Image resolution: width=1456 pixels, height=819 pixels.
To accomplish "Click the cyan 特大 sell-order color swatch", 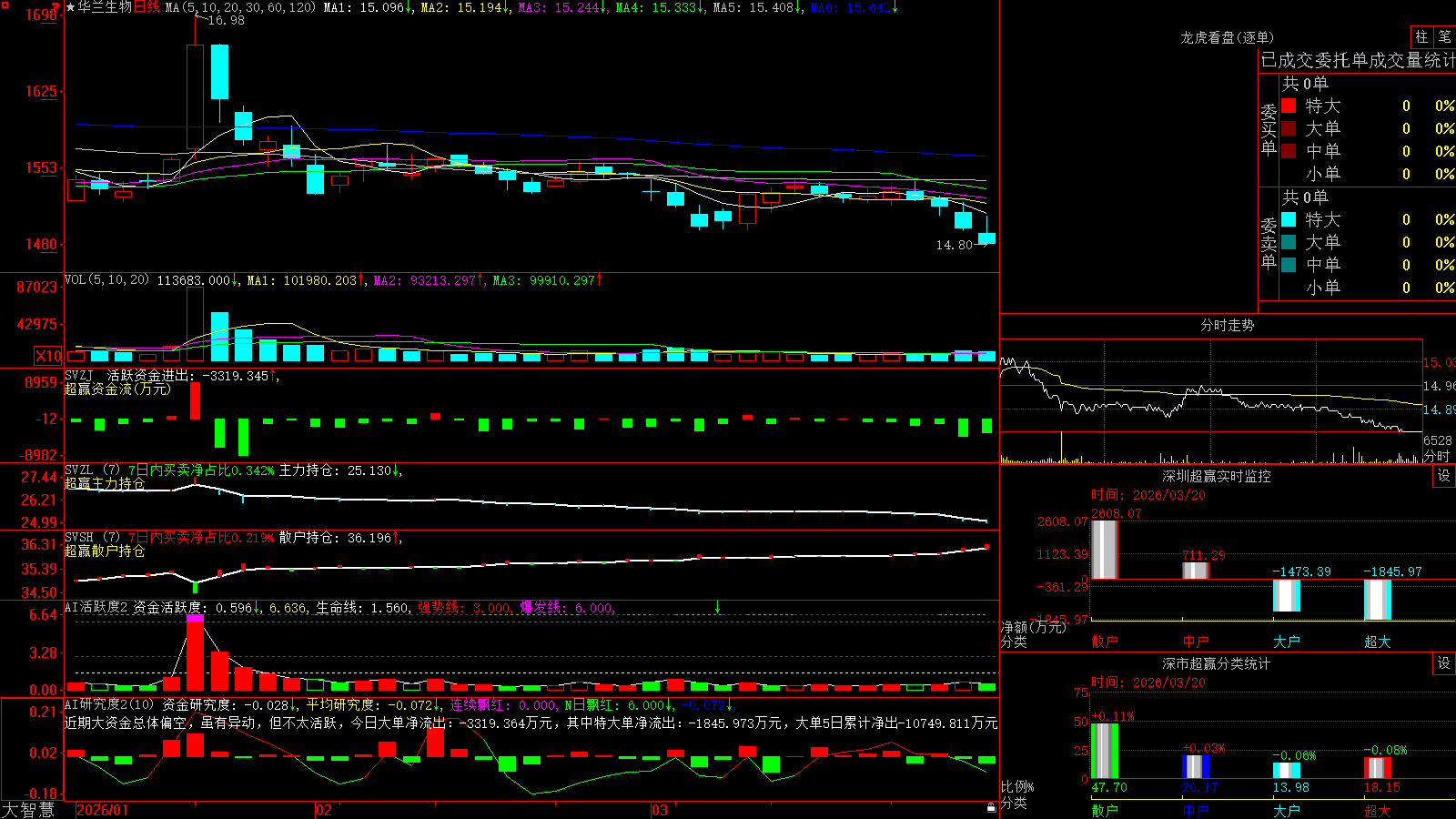I will click(1289, 219).
